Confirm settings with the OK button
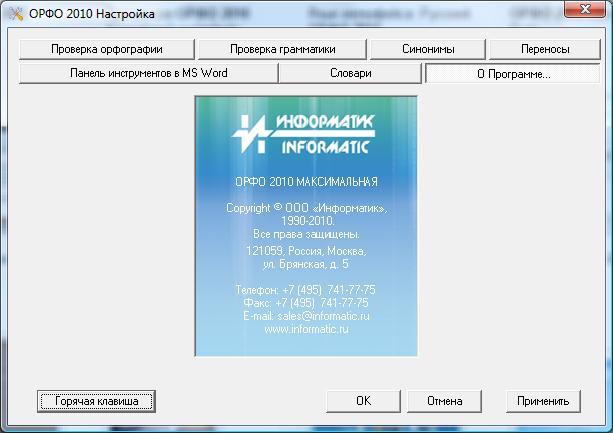Viewport: 613px width, 433px height. pos(363,401)
